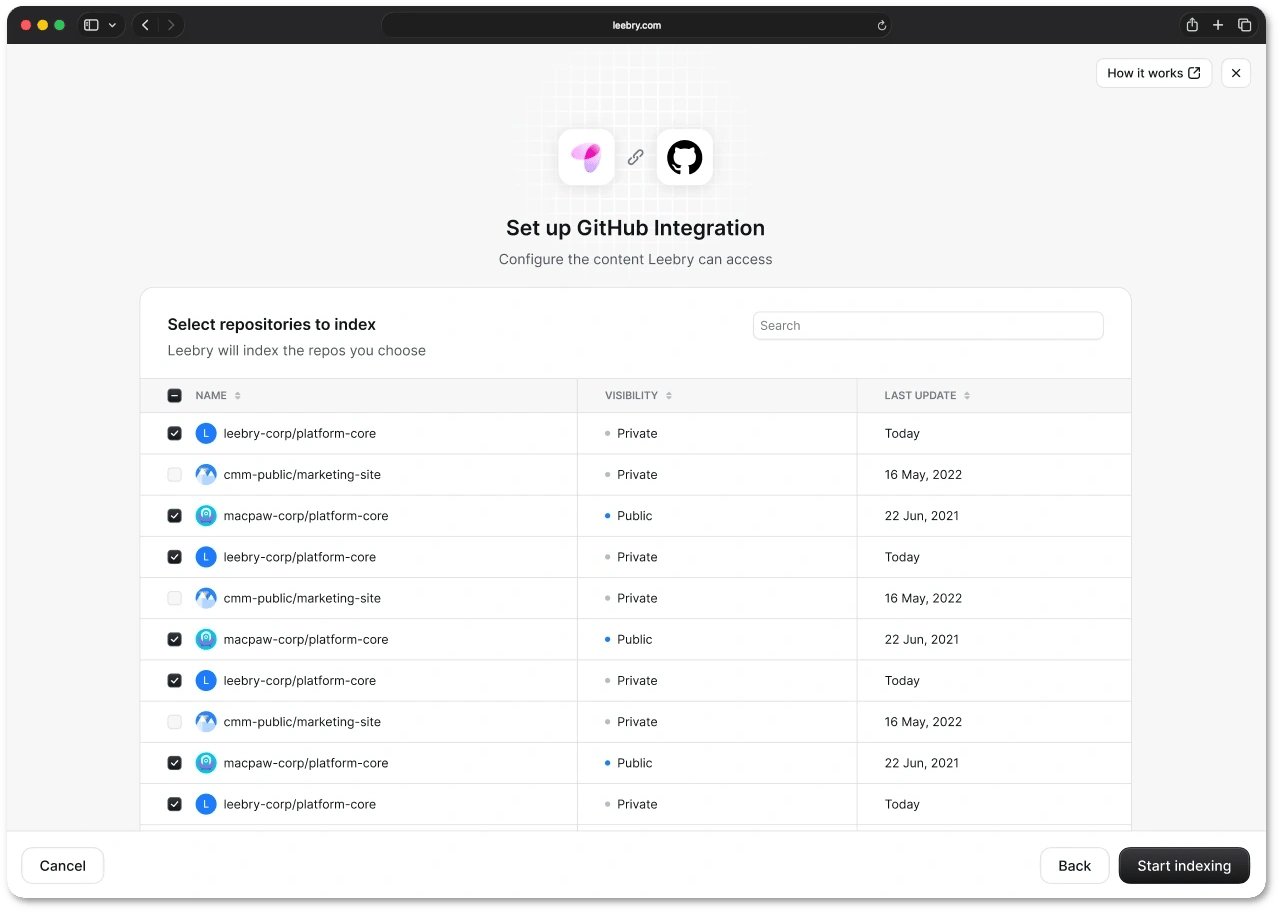1279x912 pixels.
Task: Click the Select repositories to index heading
Action: tap(272, 325)
